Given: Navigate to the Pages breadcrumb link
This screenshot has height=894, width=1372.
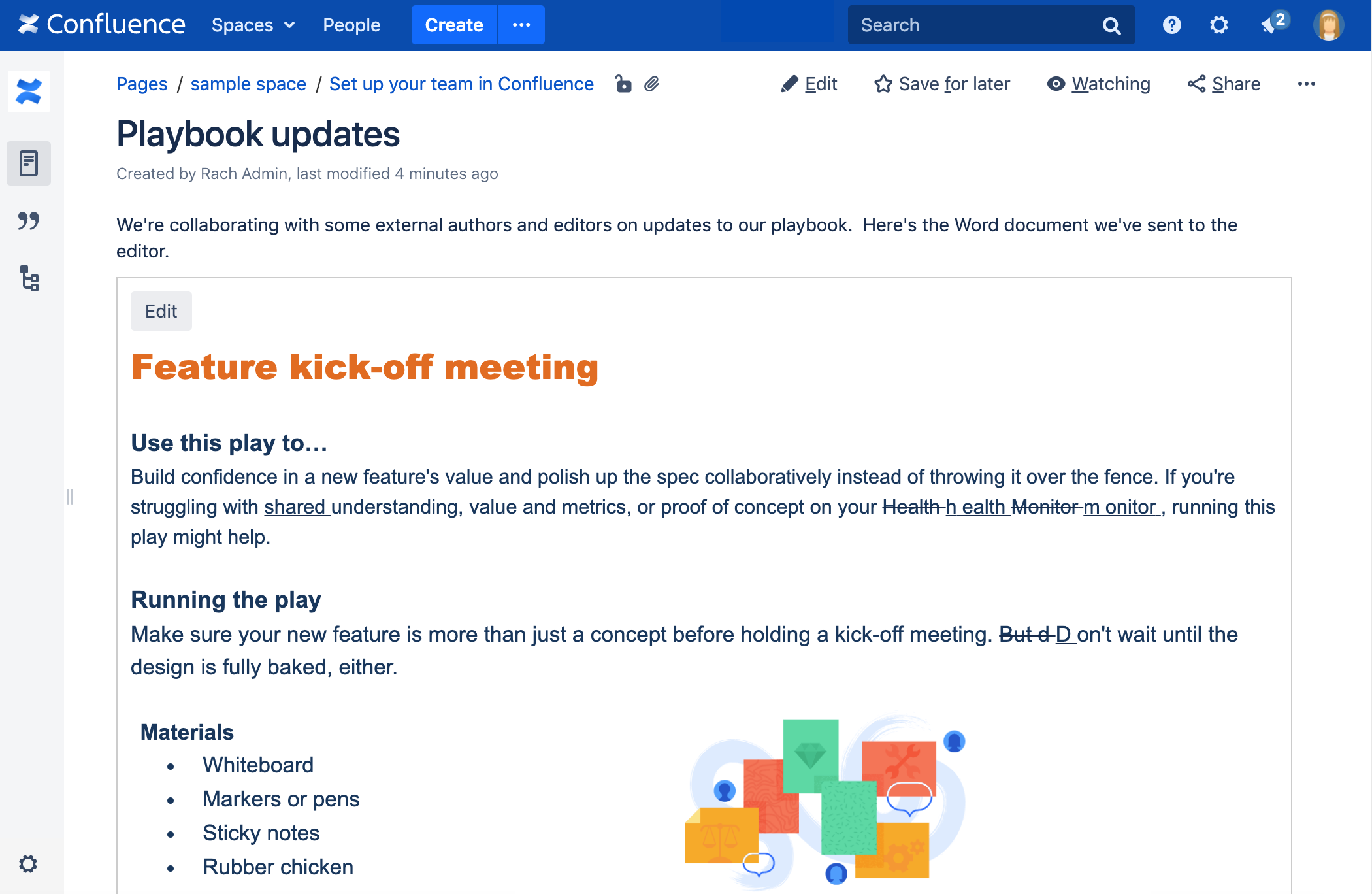Looking at the screenshot, I should point(142,83).
